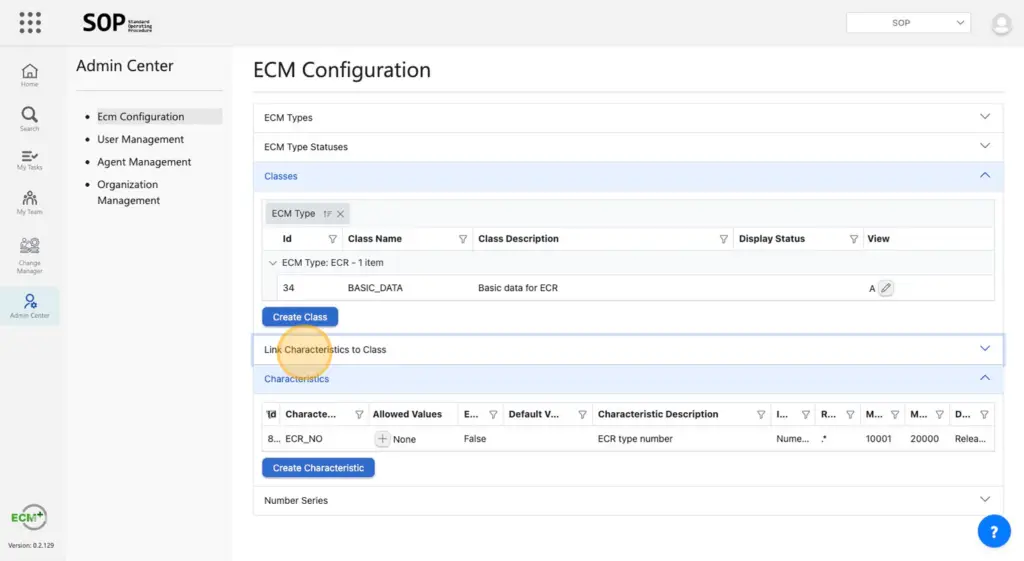The image size is (1024, 561).
Task: Open Search from the sidebar
Action: [x=30, y=119]
